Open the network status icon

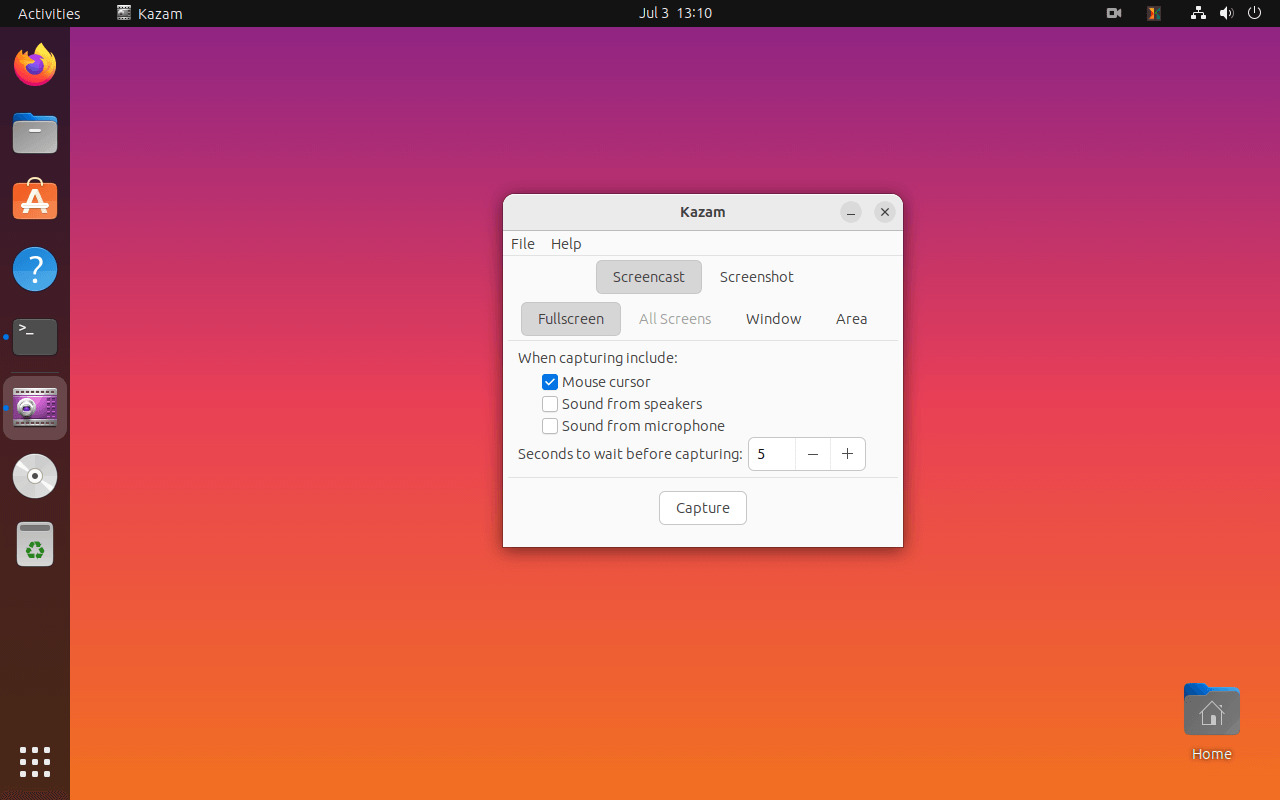coord(1198,13)
